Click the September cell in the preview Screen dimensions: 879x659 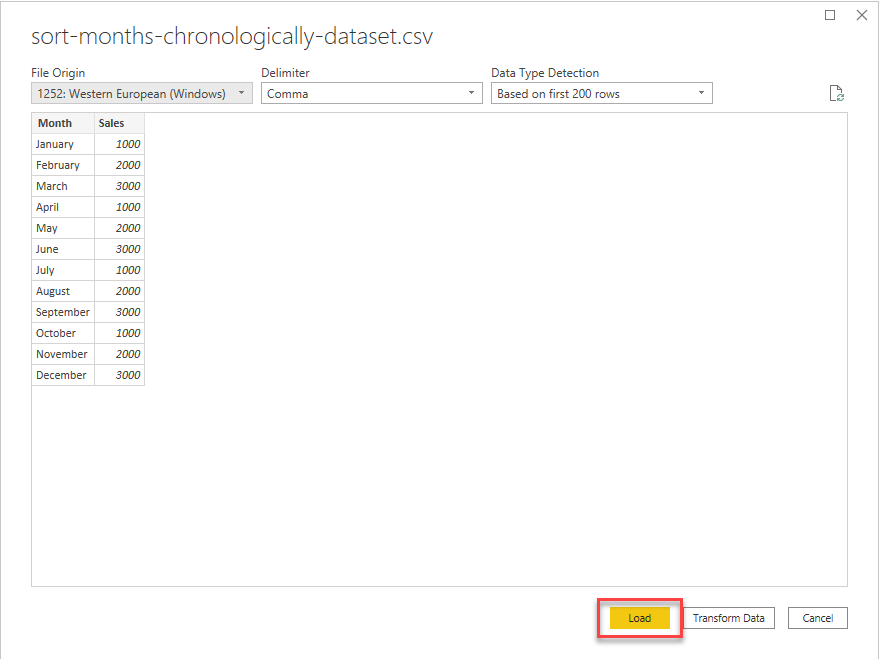tap(62, 312)
